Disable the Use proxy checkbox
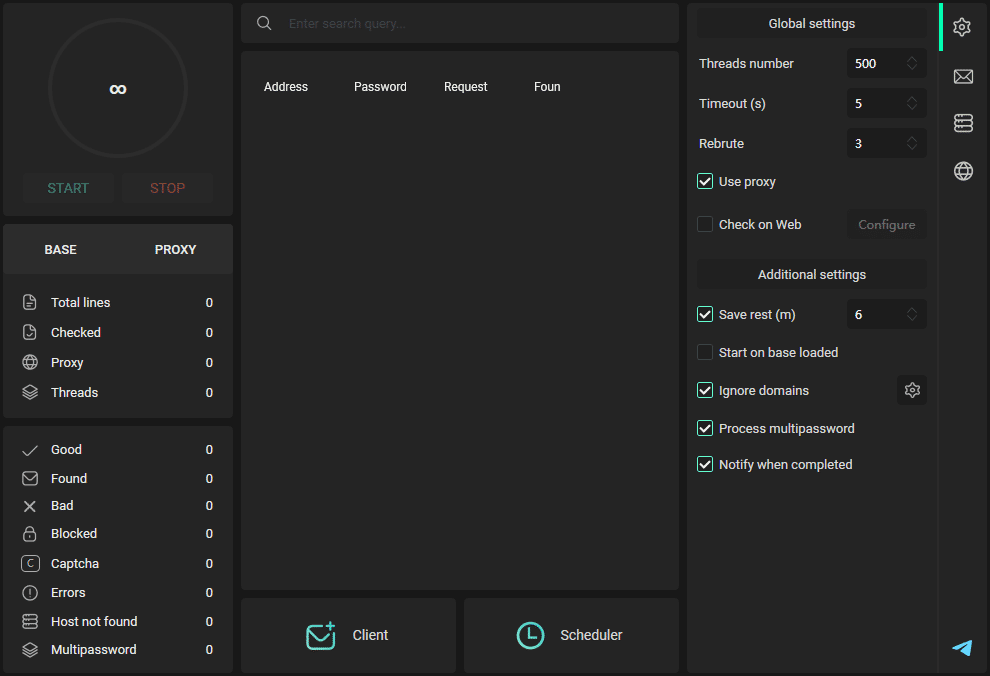990x676 pixels. pyautogui.click(x=705, y=182)
